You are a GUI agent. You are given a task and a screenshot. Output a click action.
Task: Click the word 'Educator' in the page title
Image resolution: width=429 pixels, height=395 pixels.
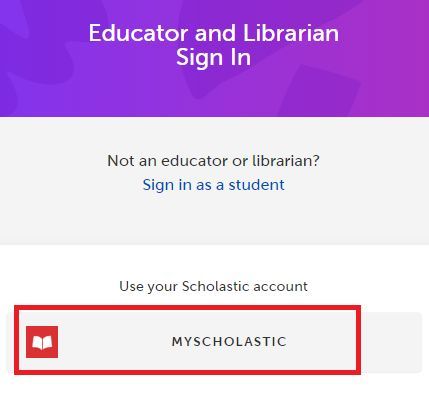[x=139, y=33]
